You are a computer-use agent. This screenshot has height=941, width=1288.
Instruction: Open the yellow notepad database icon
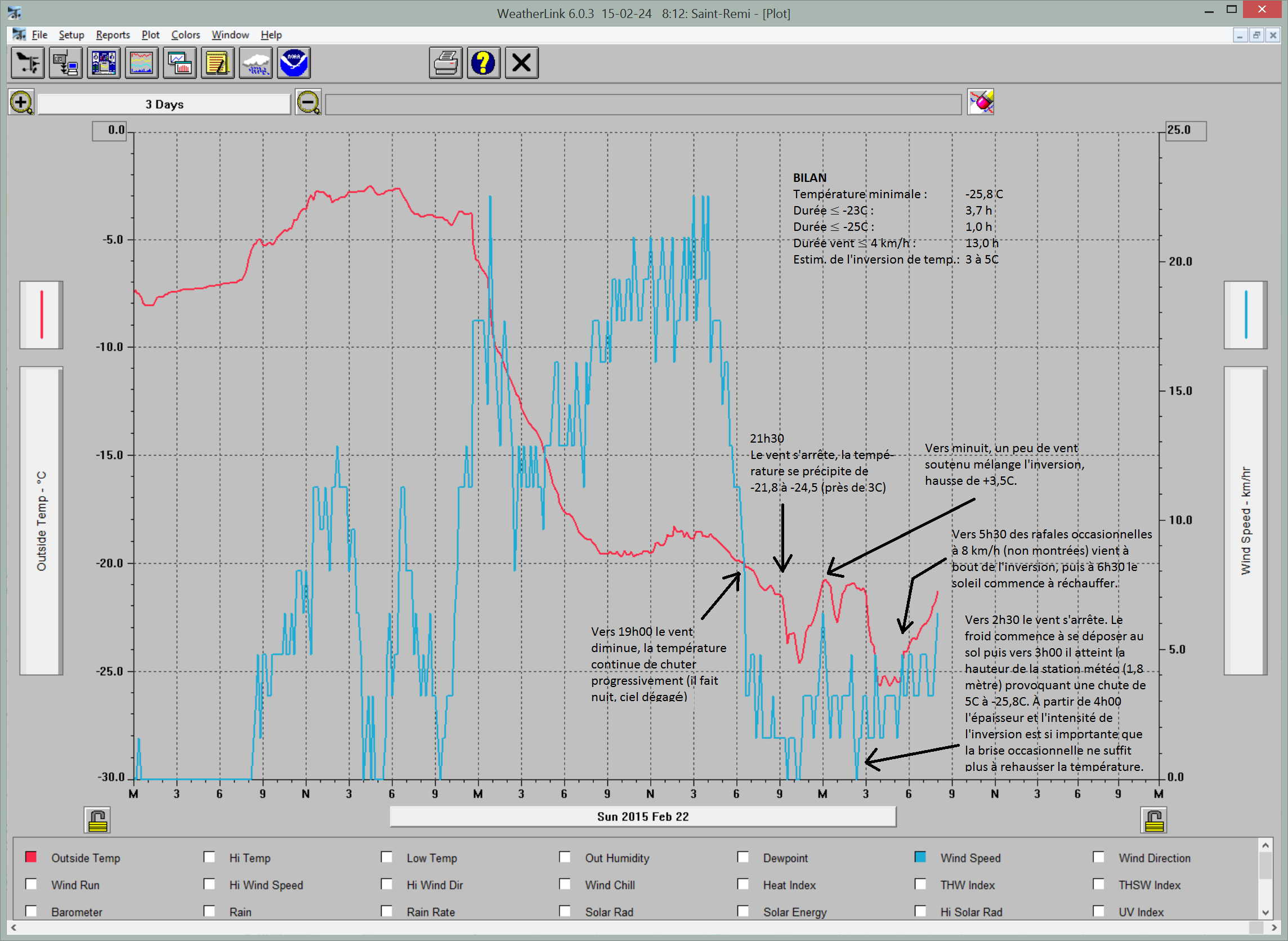click(217, 63)
